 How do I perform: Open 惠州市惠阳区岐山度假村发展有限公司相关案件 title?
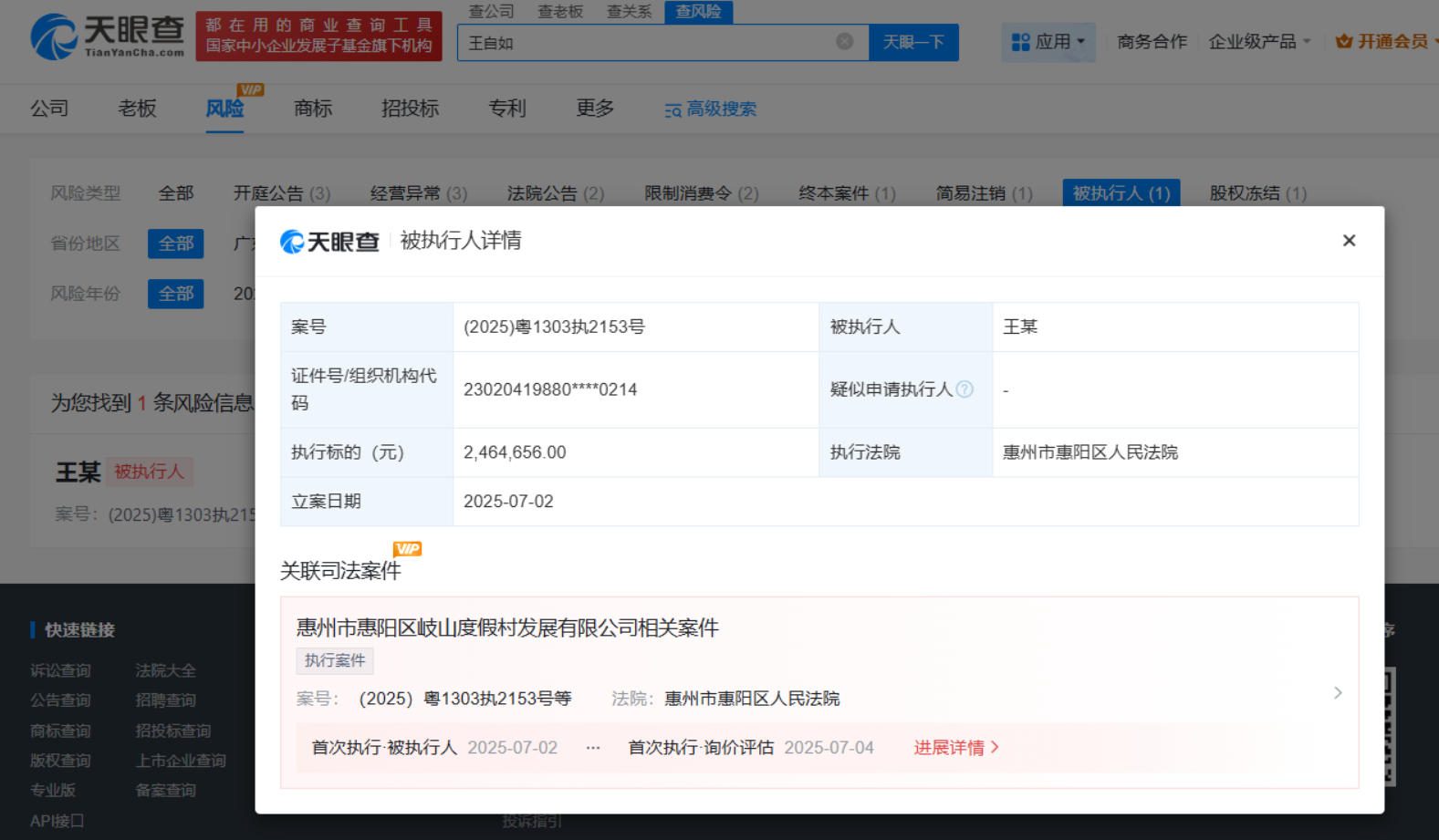pyautogui.click(x=507, y=627)
